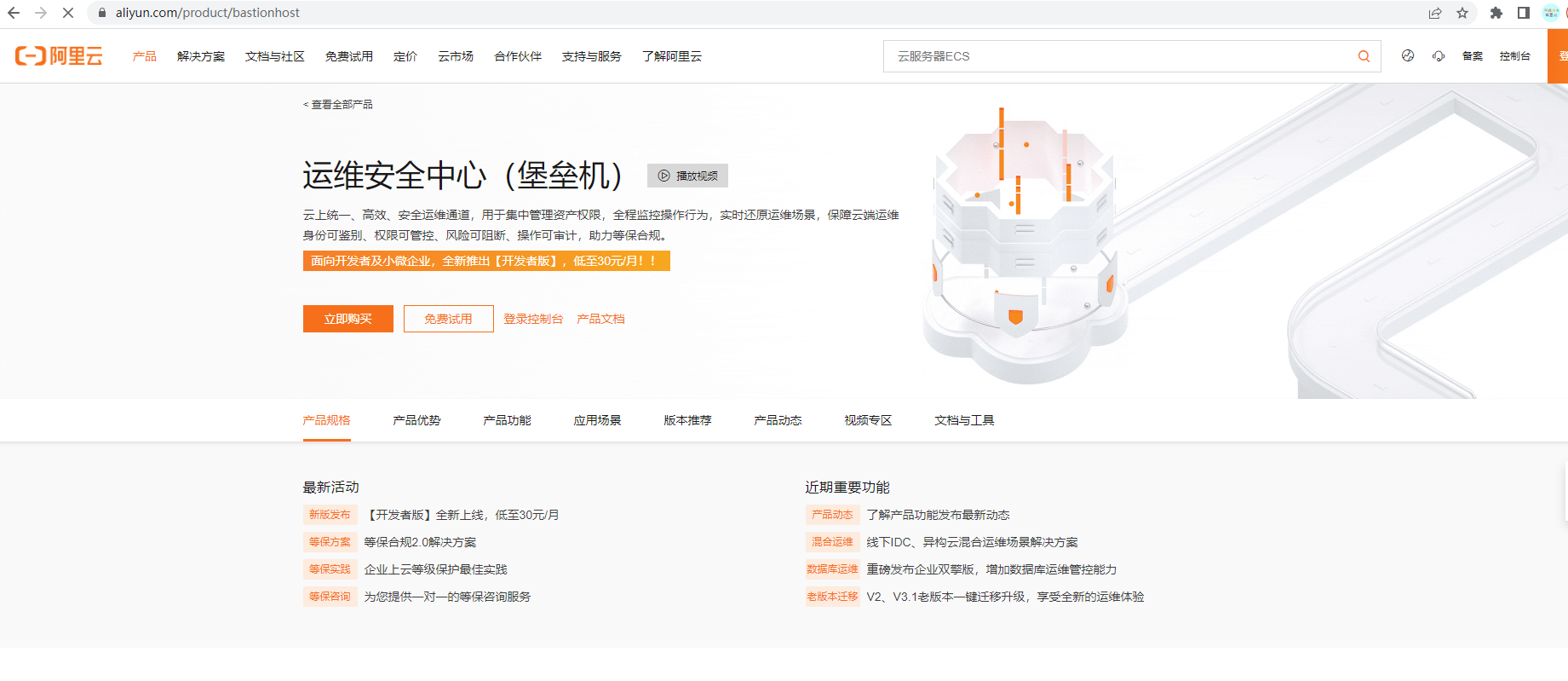Open the 免费试用 nav item
Screen dimensions: 1568x681
tap(349, 56)
